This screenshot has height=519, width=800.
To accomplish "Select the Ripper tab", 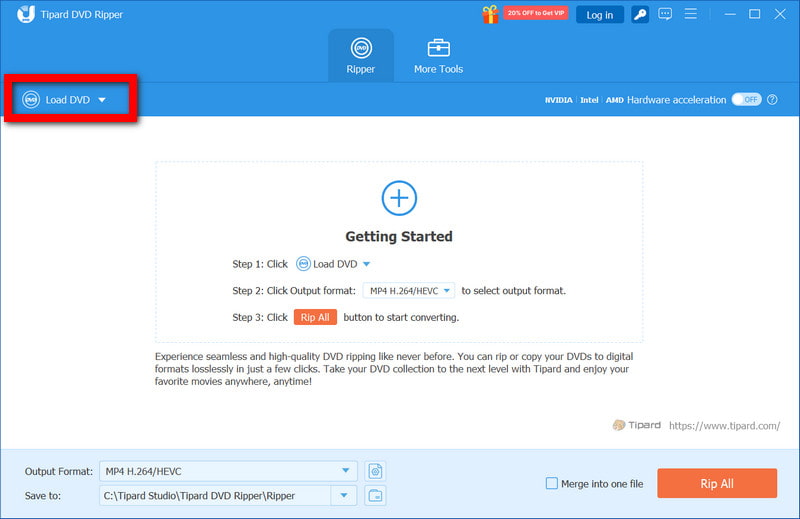I will 361,56.
